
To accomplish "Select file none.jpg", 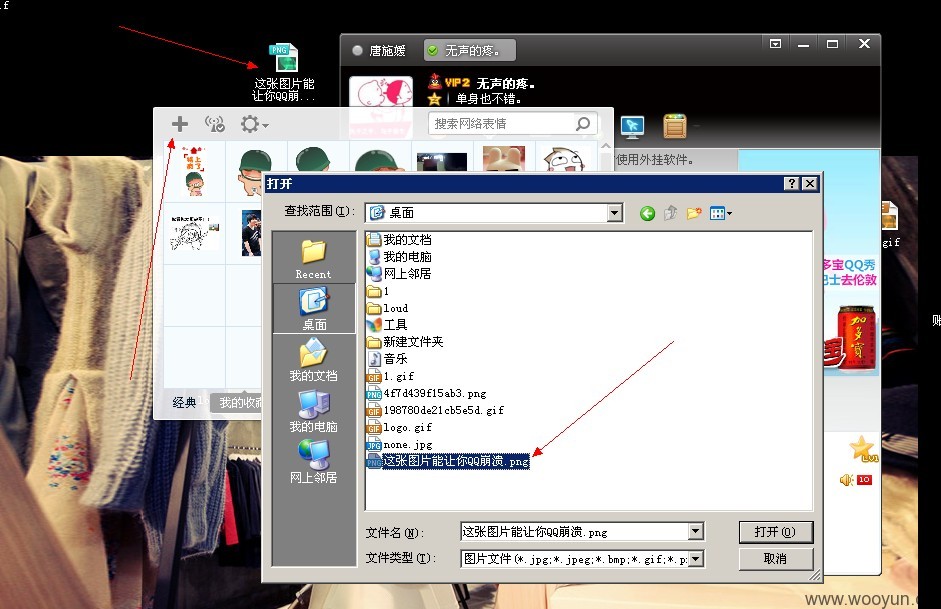I will (400, 445).
